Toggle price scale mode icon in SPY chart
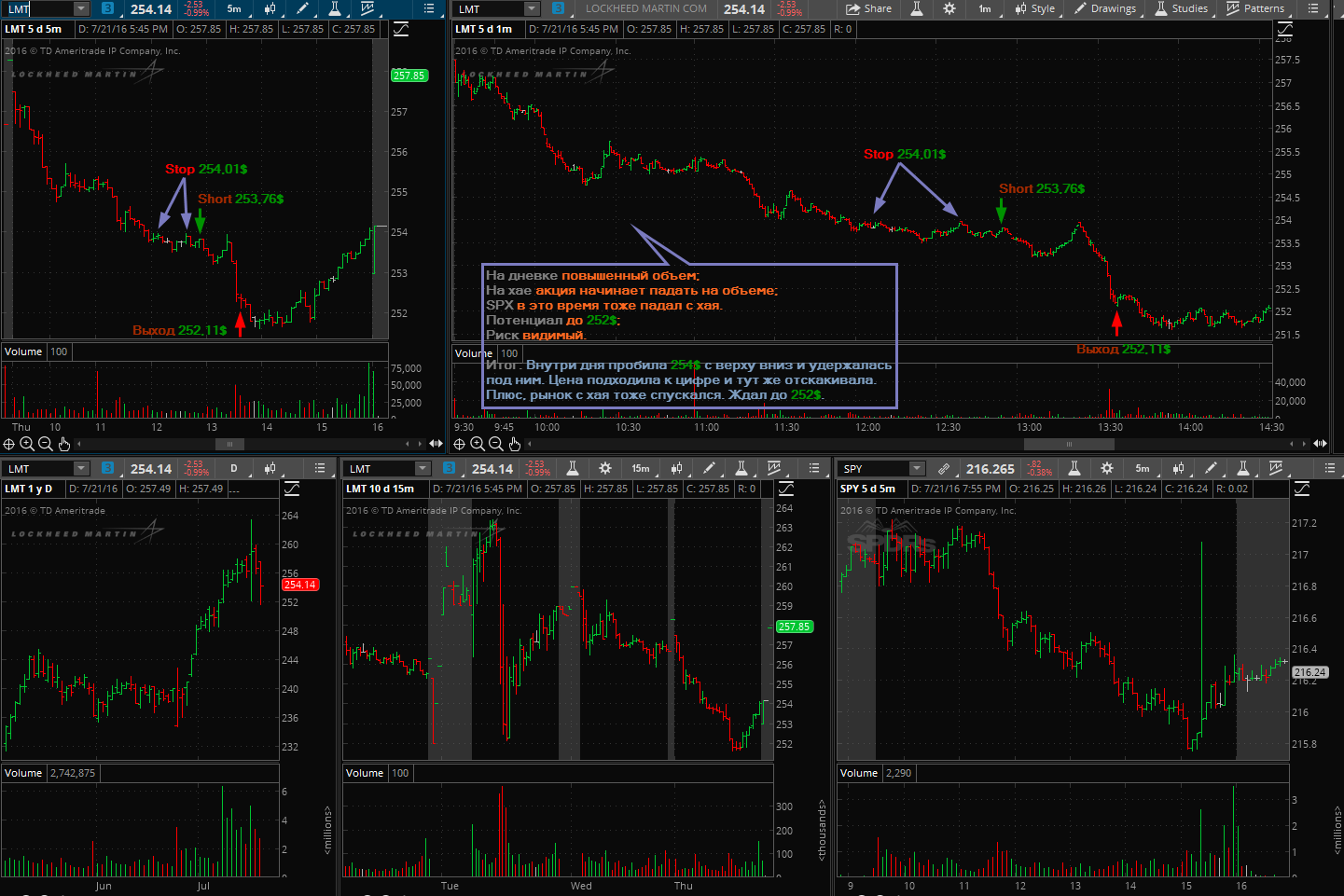This screenshot has width=1344, height=896. (1302, 489)
